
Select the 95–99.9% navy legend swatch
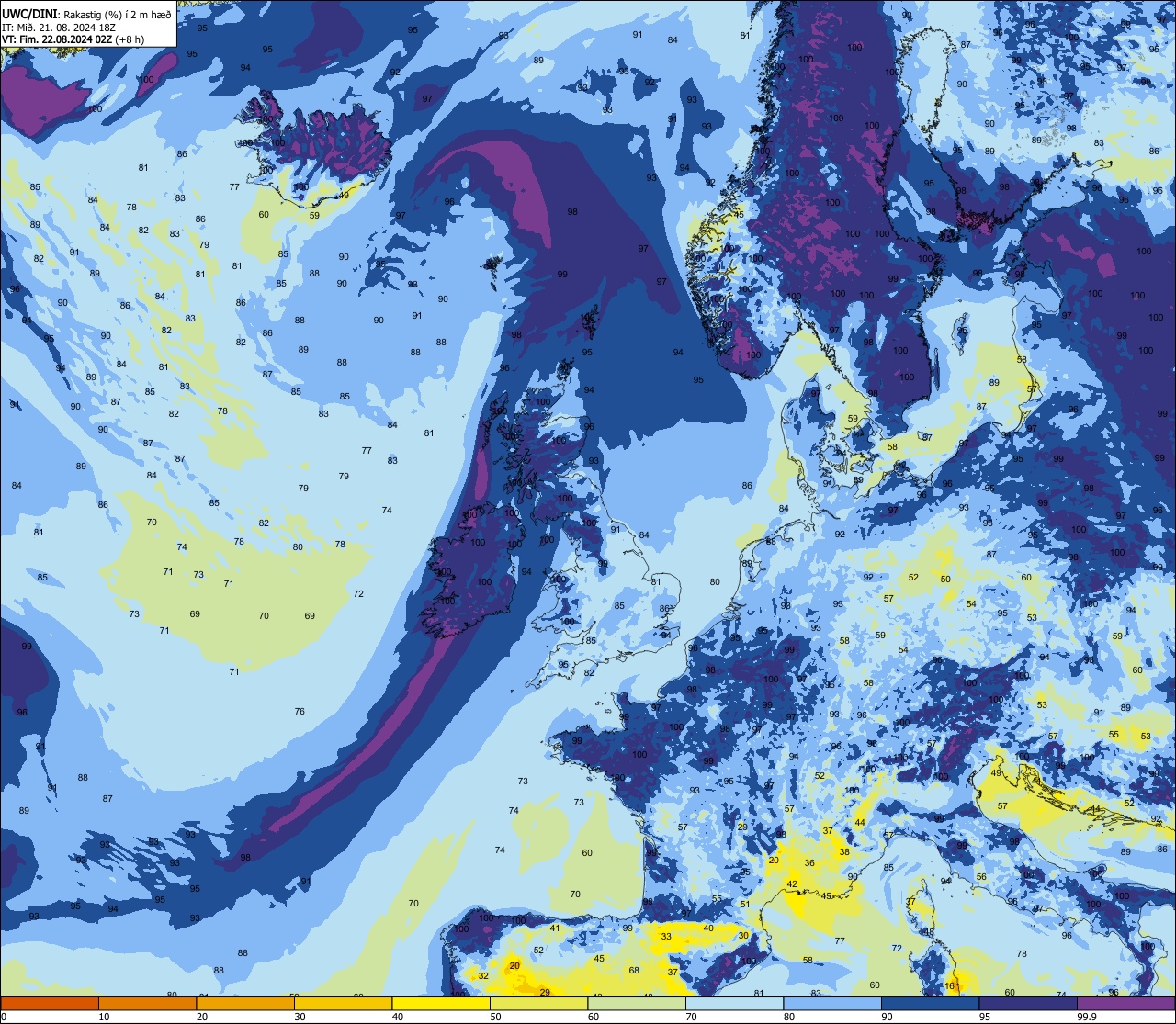click(1028, 1003)
